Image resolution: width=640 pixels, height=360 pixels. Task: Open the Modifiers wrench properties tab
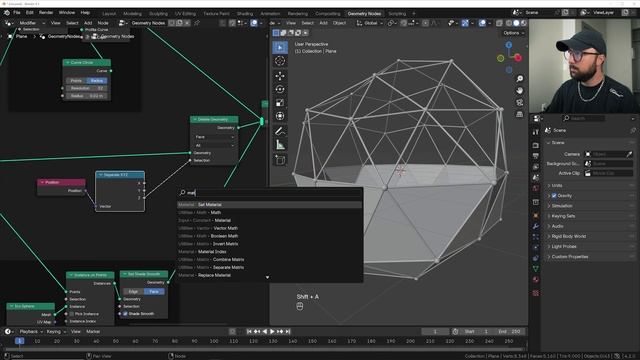click(536, 226)
